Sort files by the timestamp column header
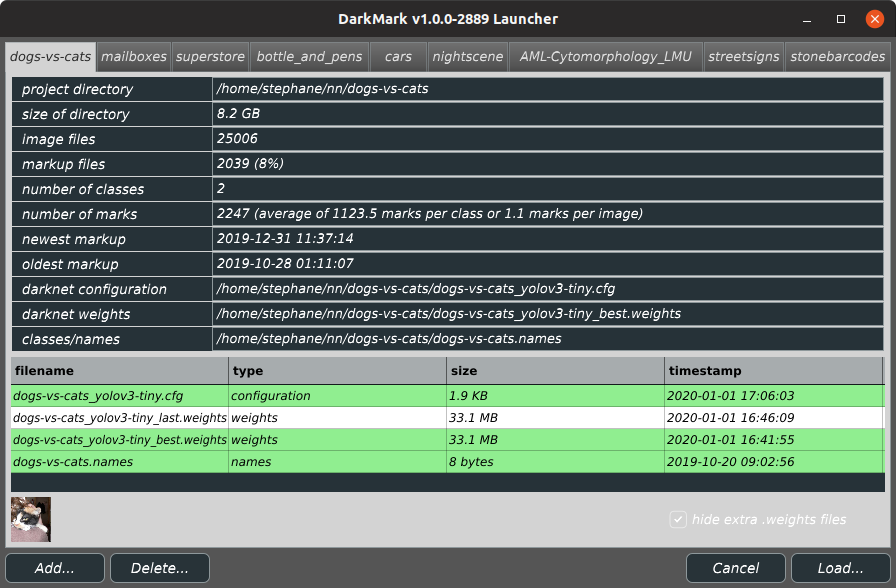 tap(774, 371)
